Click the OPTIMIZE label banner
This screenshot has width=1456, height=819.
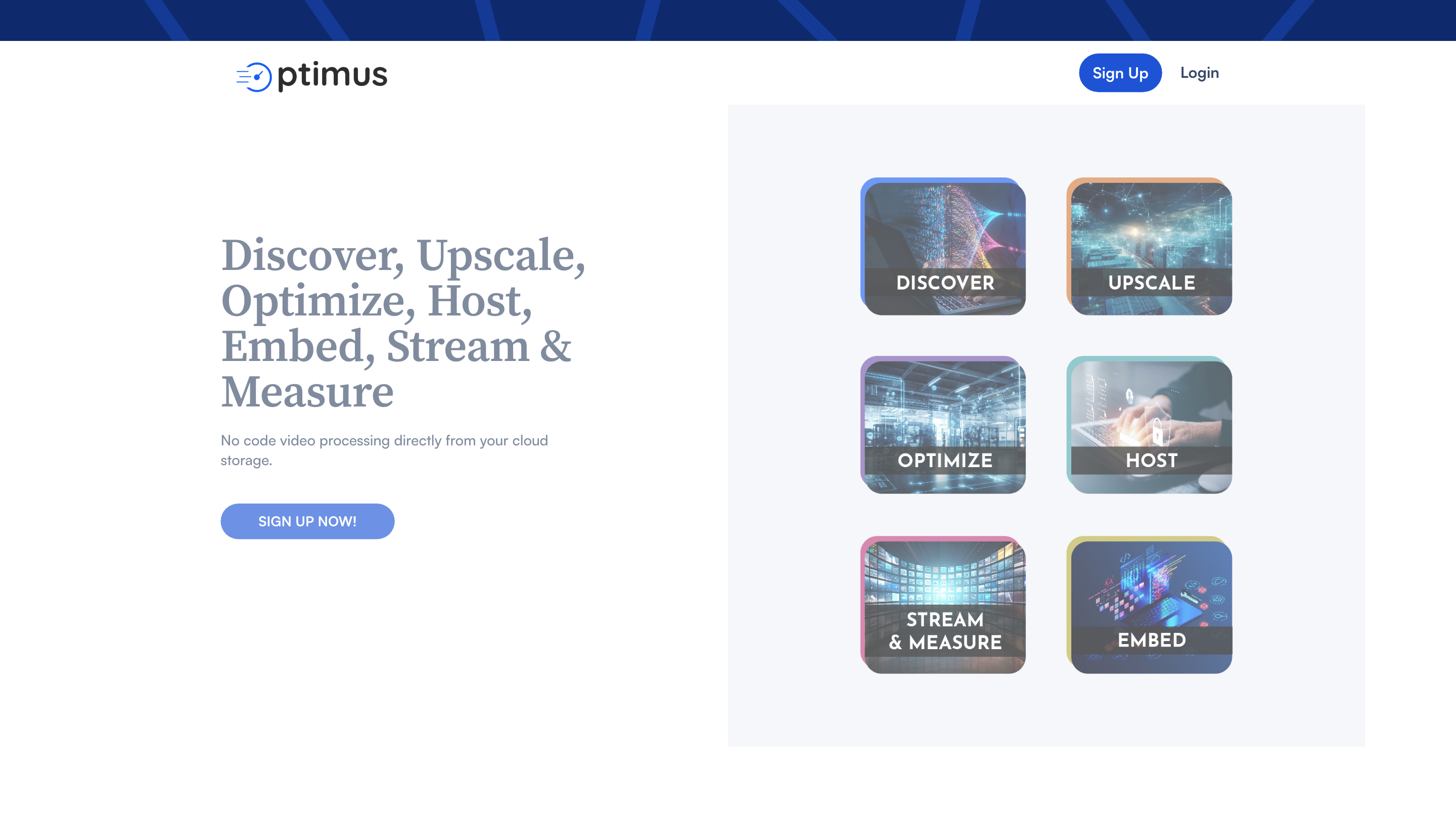point(943,461)
